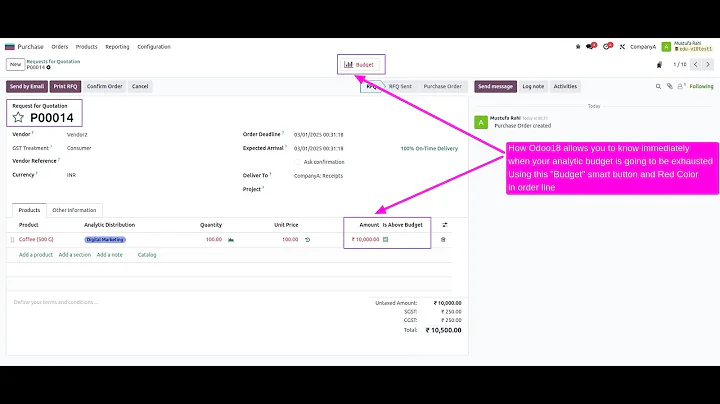The height and width of the screenshot is (404, 720).
Task: Click the chatter search magnifier icon
Action: pos(658,86)
